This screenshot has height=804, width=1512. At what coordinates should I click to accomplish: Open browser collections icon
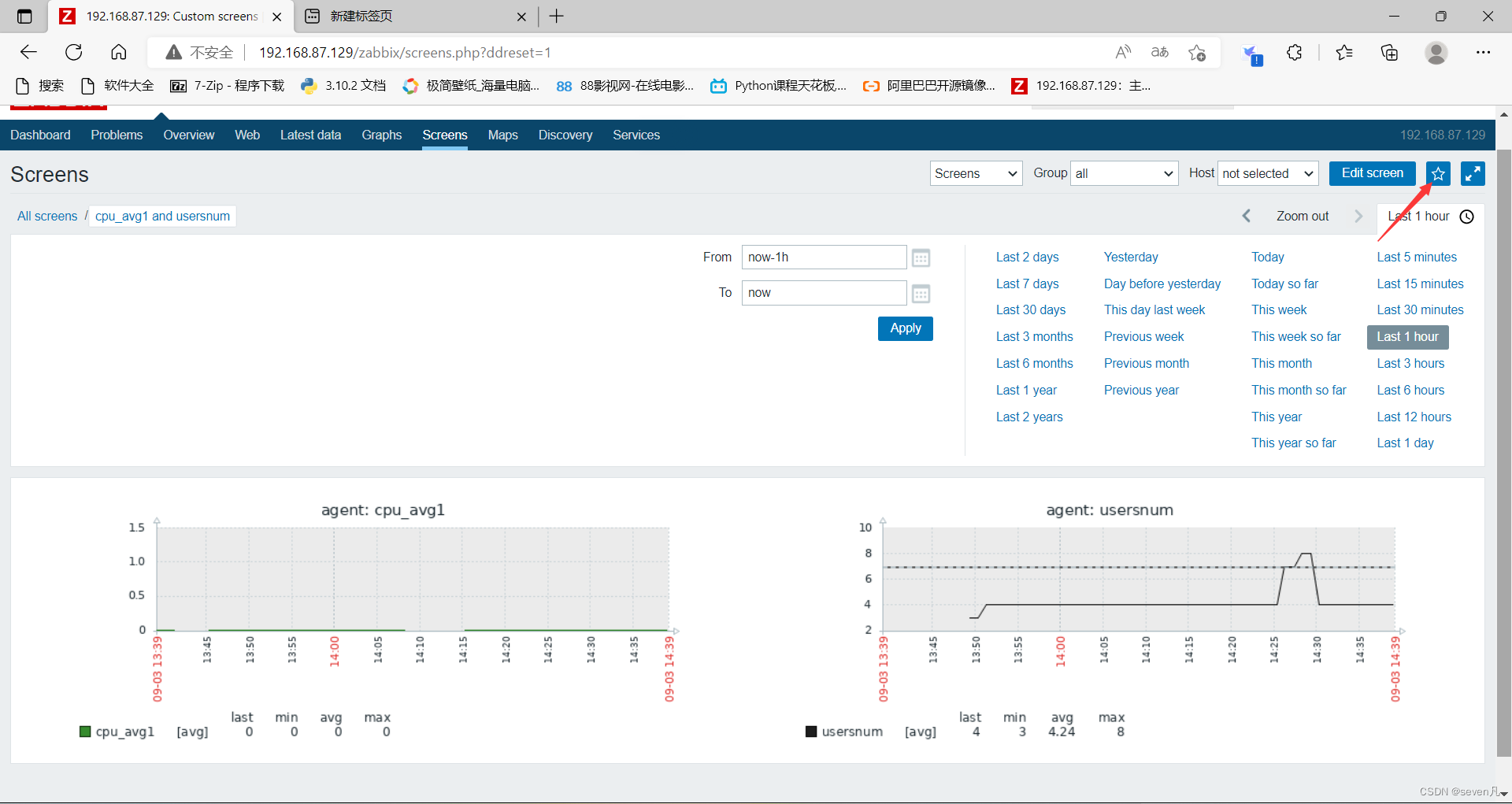pos(1390,53)
